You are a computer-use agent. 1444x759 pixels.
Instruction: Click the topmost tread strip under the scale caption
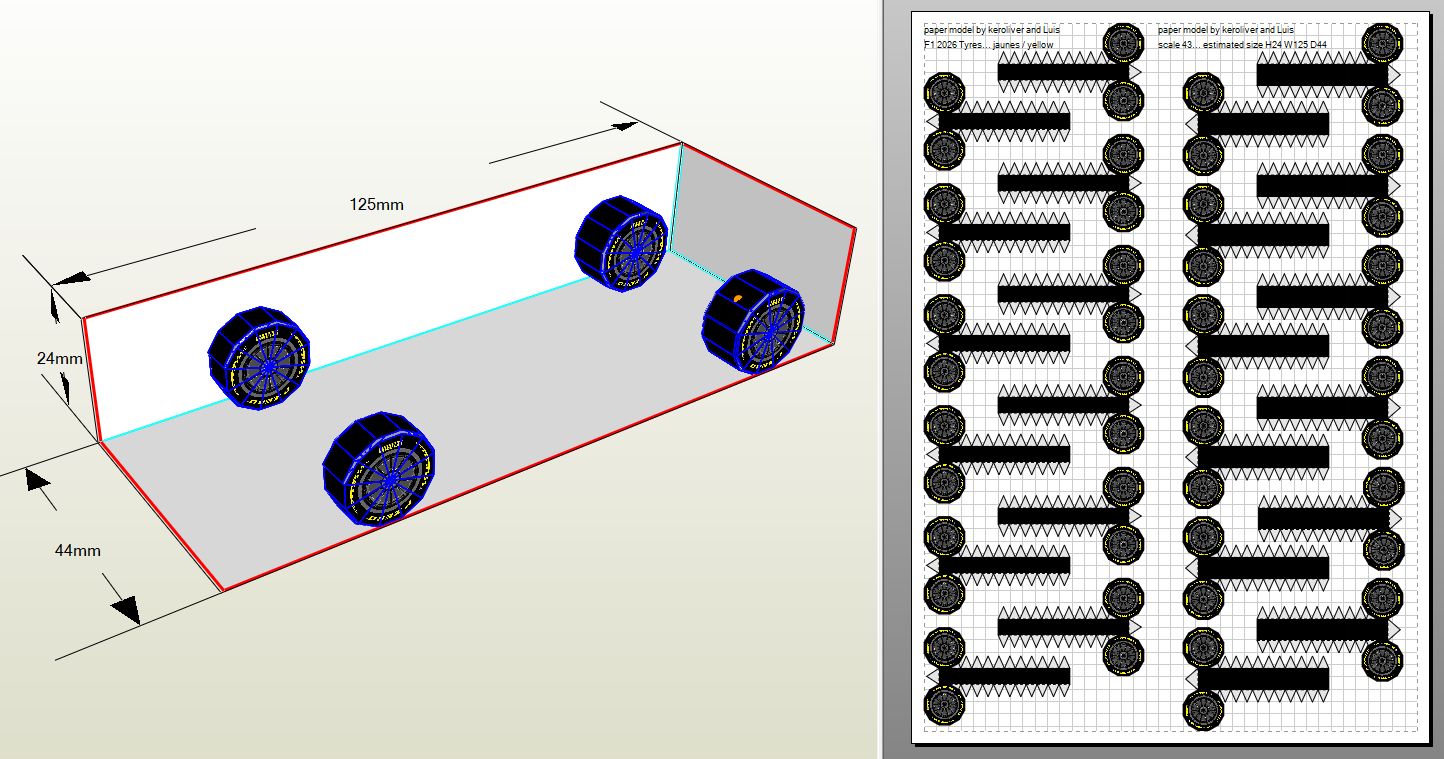[x=1320, y=74]
